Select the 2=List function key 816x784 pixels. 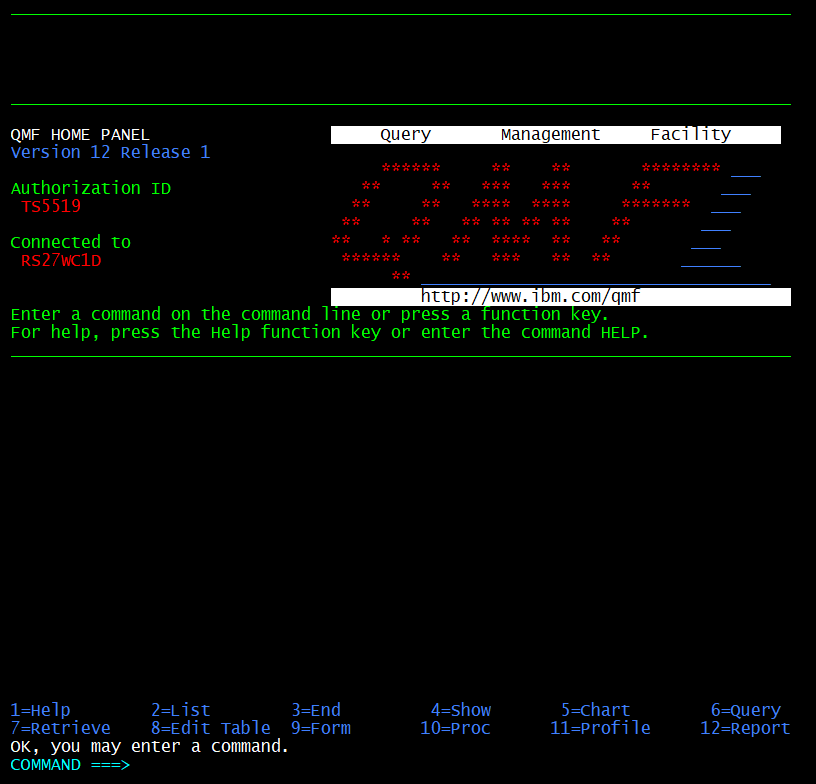click(x=181, y=710)
